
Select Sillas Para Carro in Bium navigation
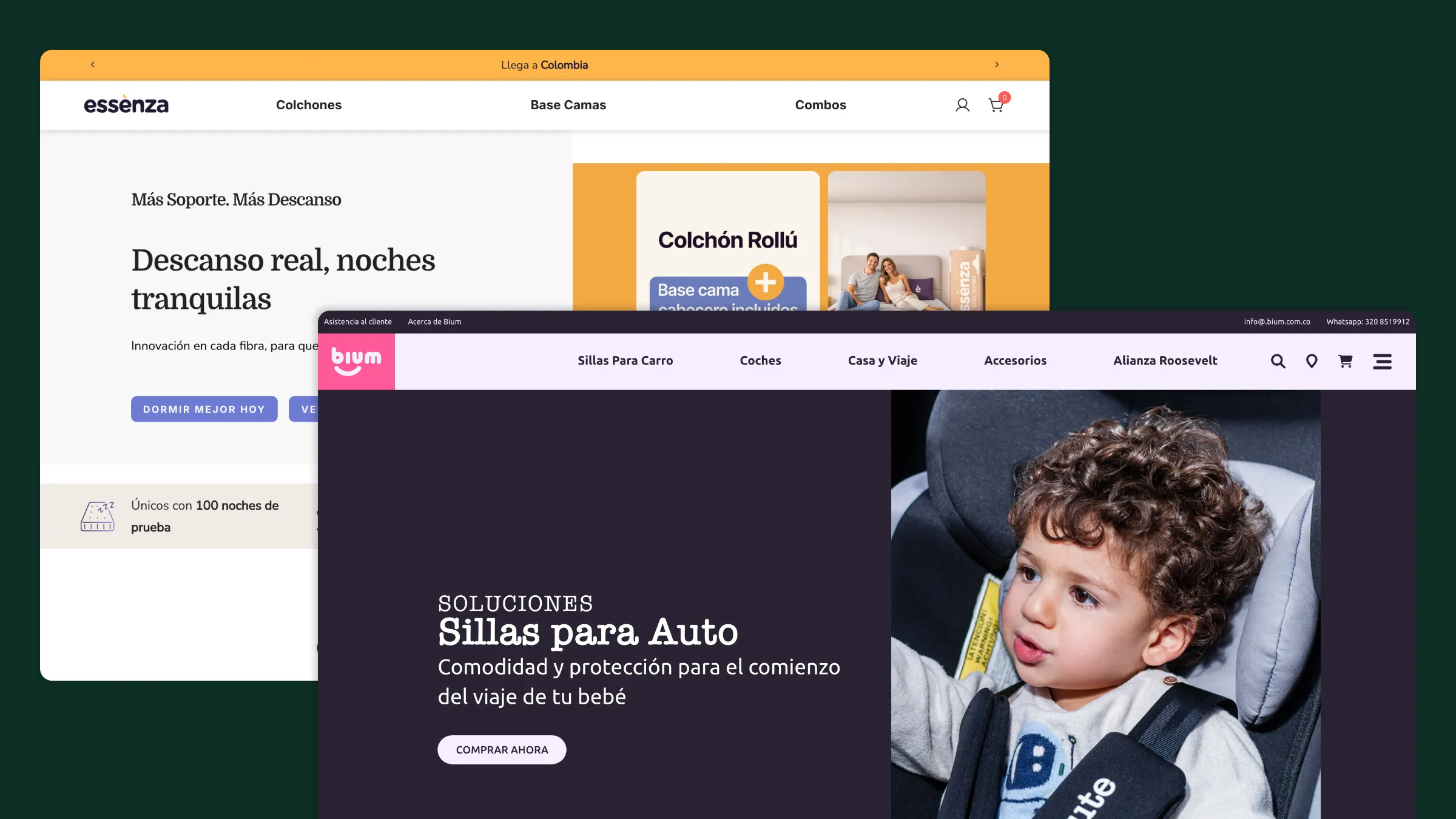tap(625, 360)
